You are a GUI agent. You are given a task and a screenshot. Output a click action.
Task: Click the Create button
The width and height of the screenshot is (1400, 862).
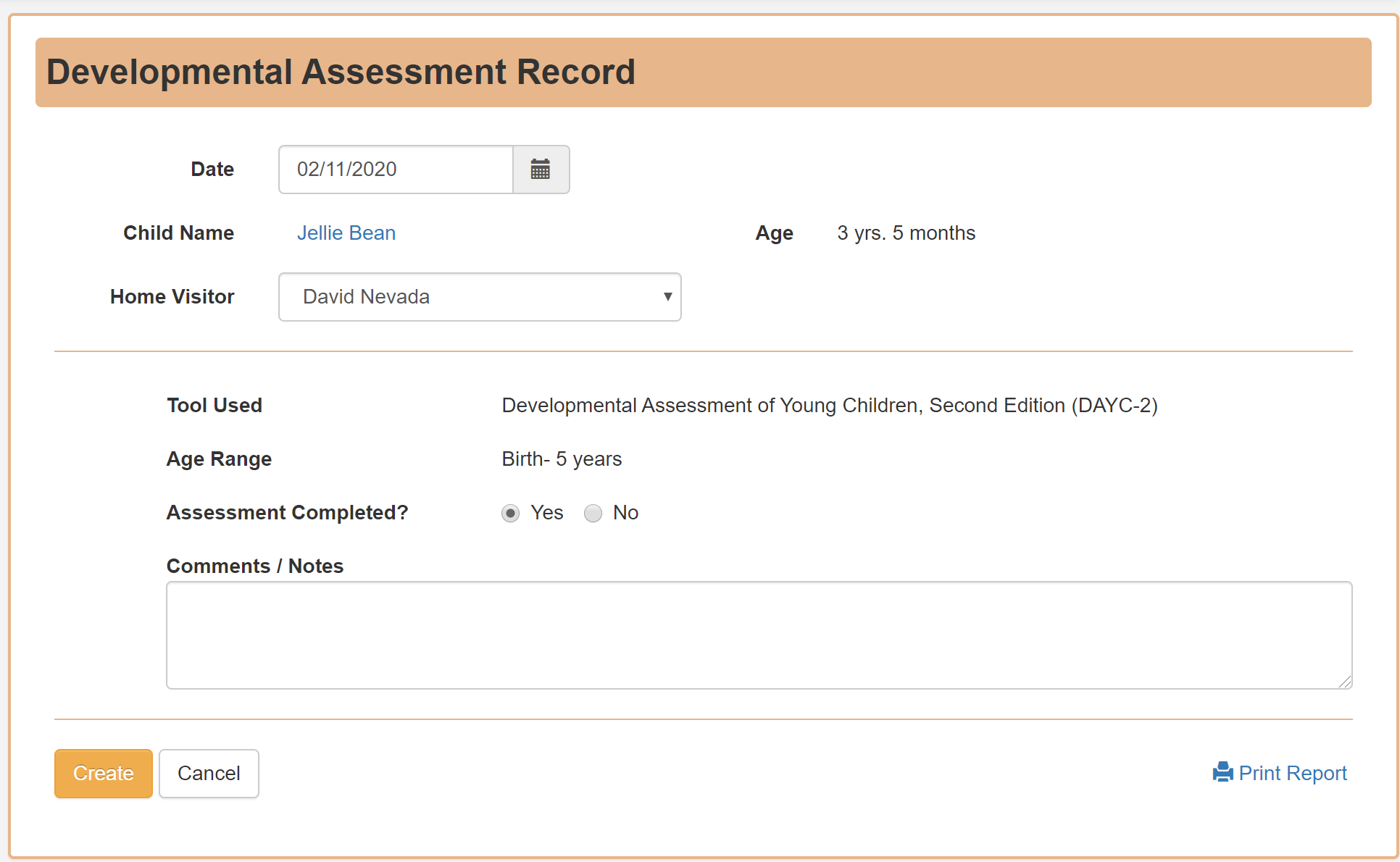[104, 774]
